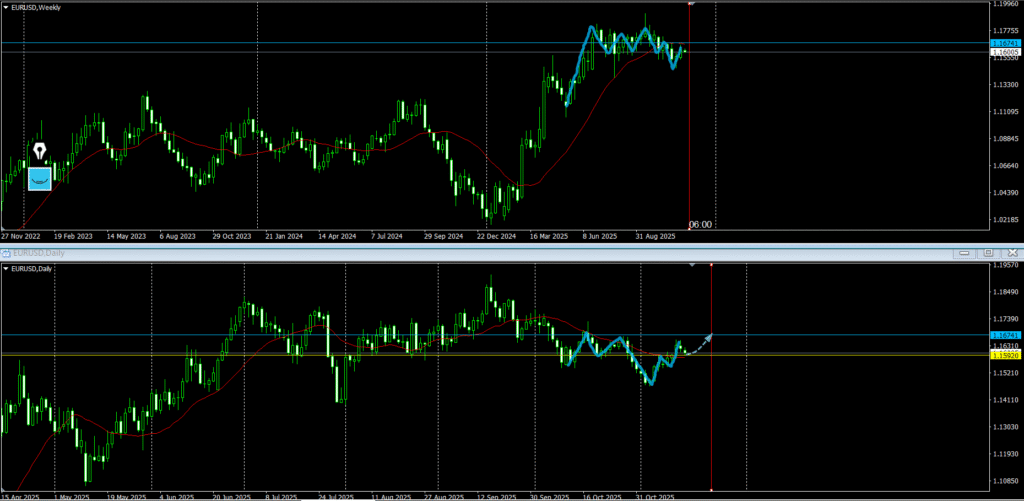Click chart shift triangle marker on Weekly chart

pyautogui.click(x=692, y=4)
